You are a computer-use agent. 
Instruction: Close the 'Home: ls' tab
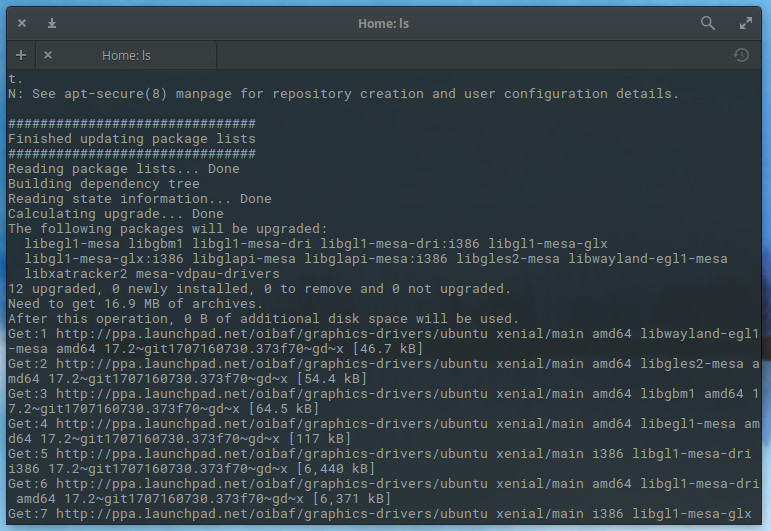[48, 55]
